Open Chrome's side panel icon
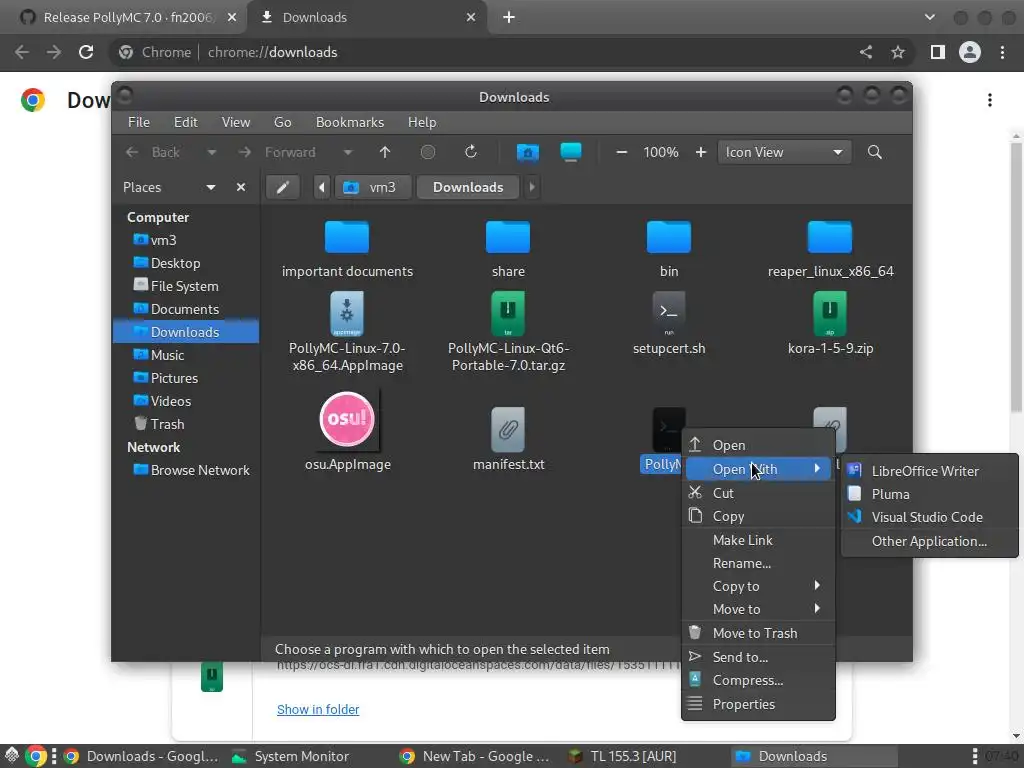 click(937, 52)
